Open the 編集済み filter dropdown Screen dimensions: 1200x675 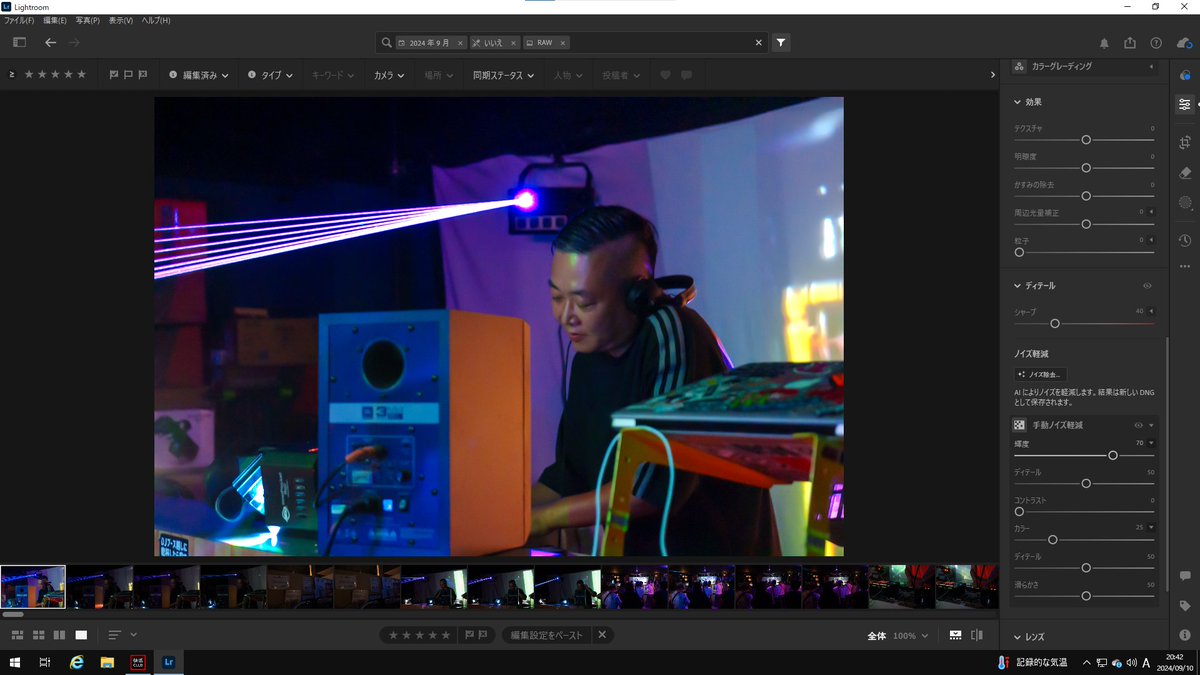tap(199, 75)
